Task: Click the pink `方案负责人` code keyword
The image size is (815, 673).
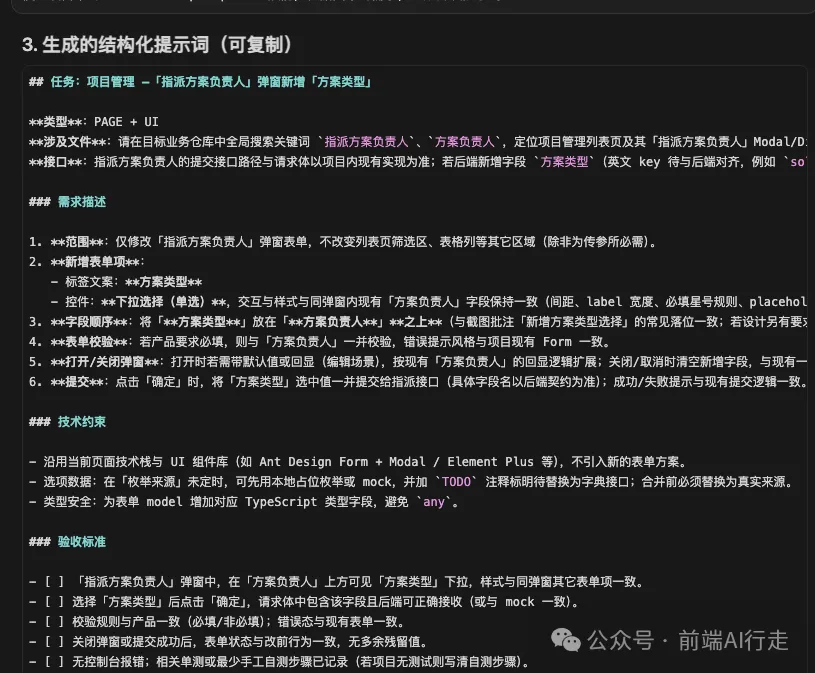Action: click(x=464, y=141)
